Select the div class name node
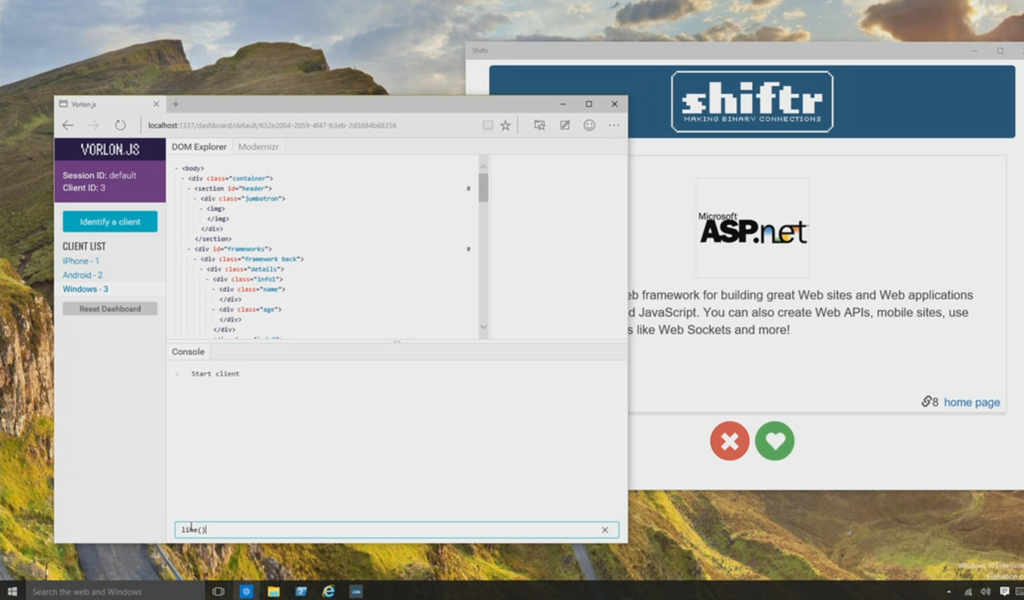 click(x=252, y=289)
